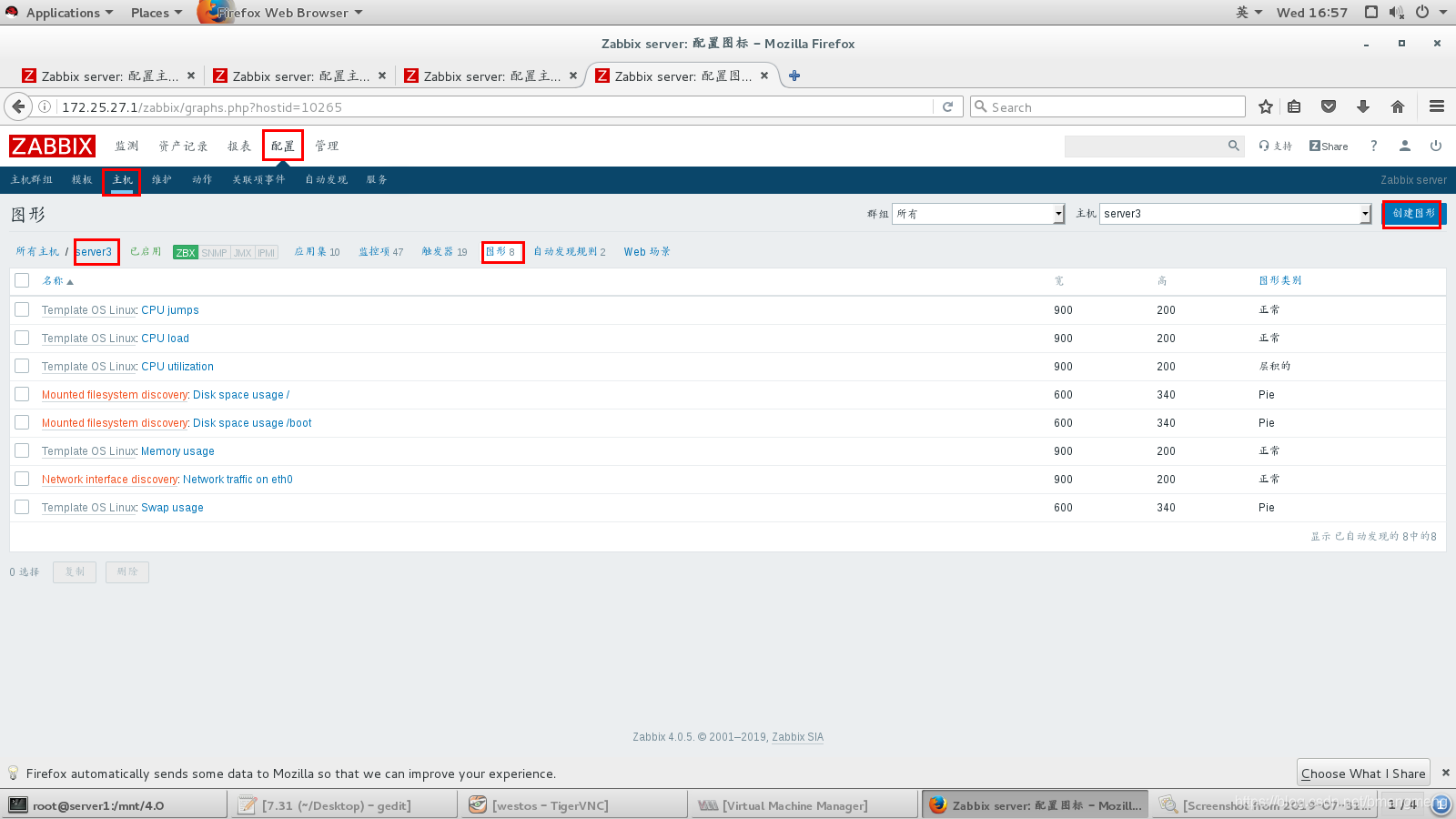
Task: Click the SNMP availability badge
Action: tap(215, 252)
